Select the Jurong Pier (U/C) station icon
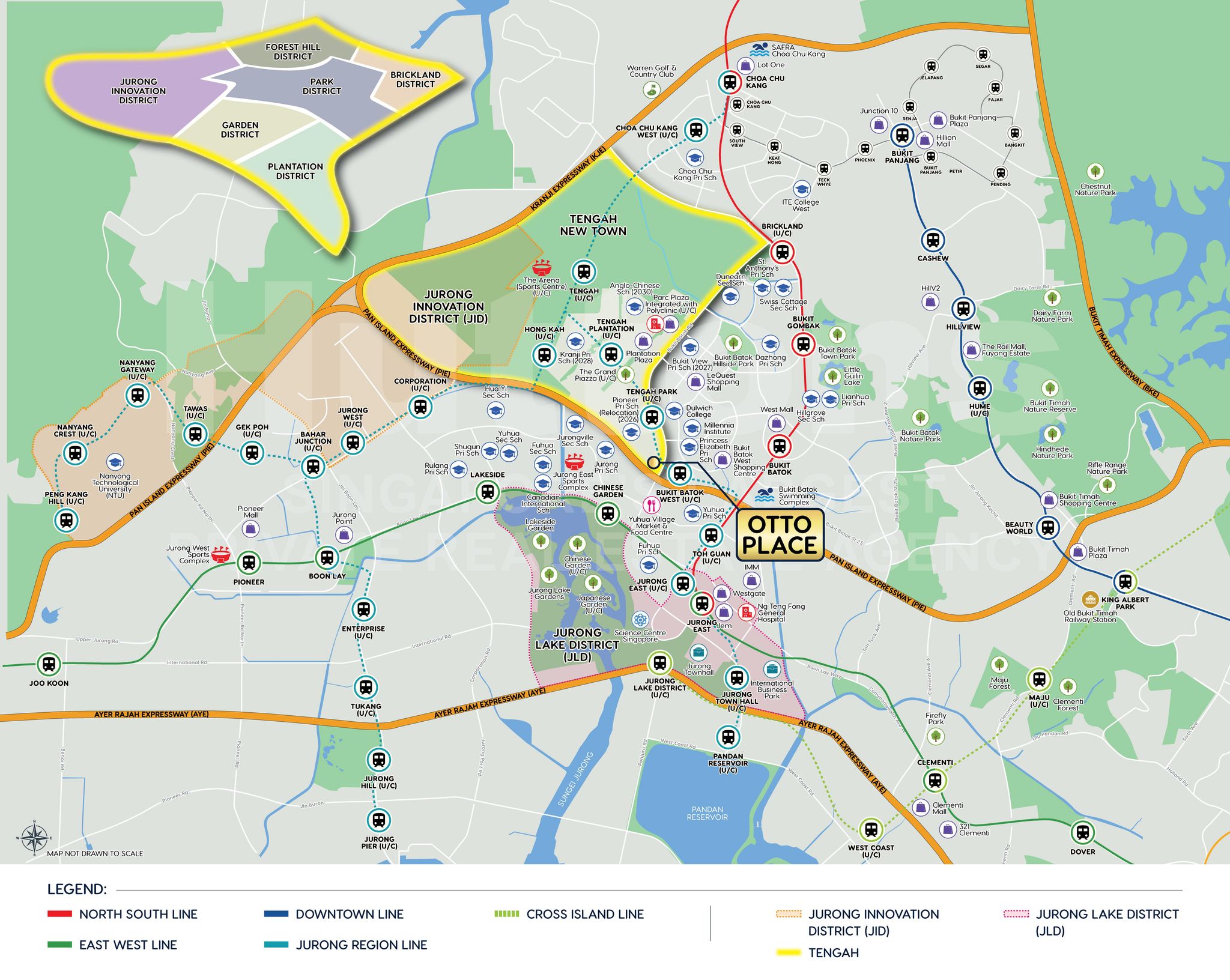1230x980 pixels. [378, 820]
